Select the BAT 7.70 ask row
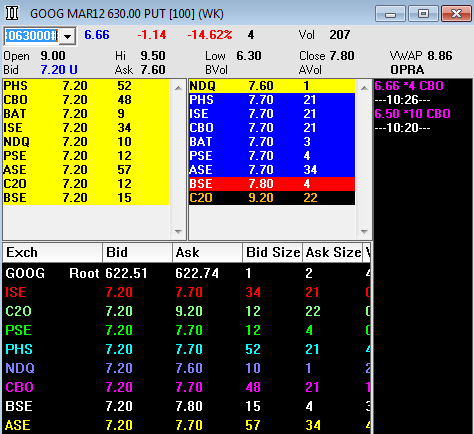Screen dimensions: 474x434 tap(272, 142)
